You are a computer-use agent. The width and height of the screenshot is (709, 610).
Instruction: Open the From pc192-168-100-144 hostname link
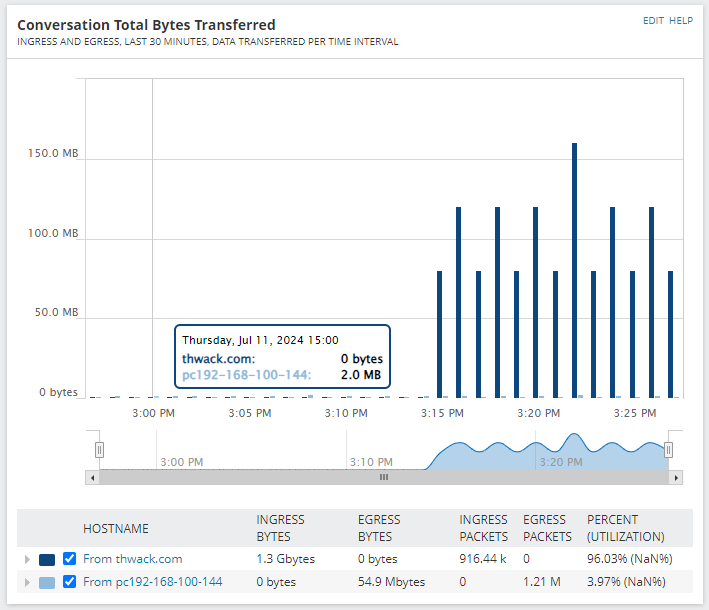click(x=152, y=582)
